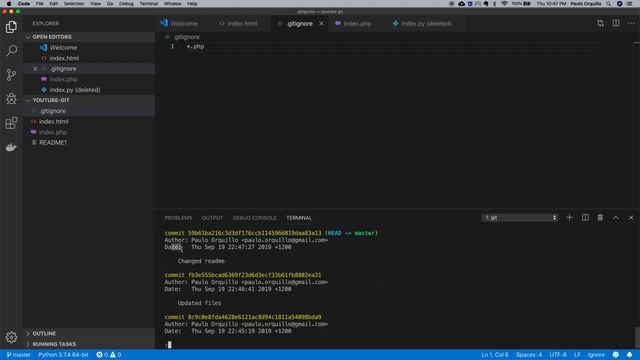Close the .gitignore editor tab

[x=321, y=24]
